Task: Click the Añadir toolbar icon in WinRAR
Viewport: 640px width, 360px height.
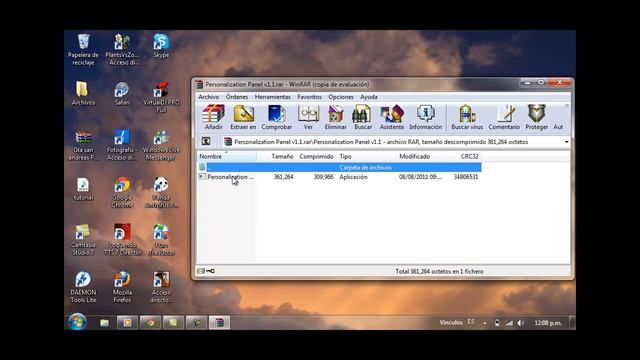Action: pos(213,118)
